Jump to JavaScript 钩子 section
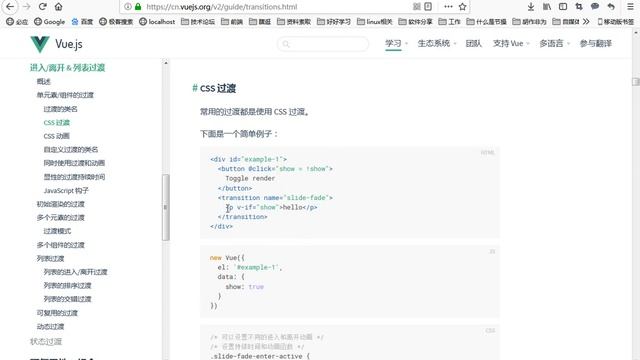640x360 pixels. (66, 190)
